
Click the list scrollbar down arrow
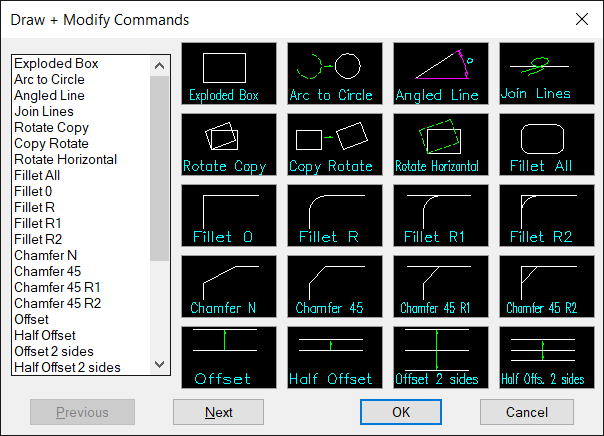(159, 364)
